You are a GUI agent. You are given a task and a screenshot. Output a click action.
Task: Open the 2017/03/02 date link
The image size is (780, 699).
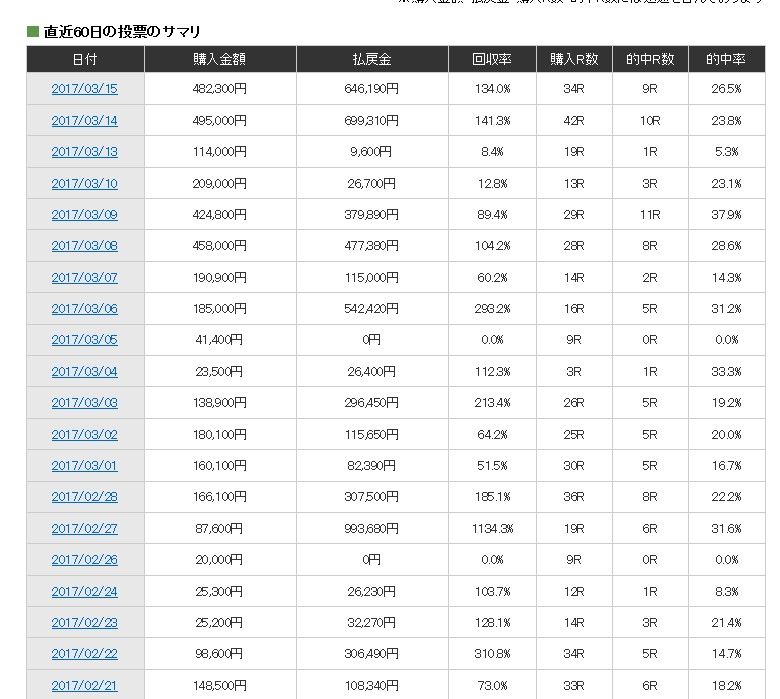tap(85, 434)
